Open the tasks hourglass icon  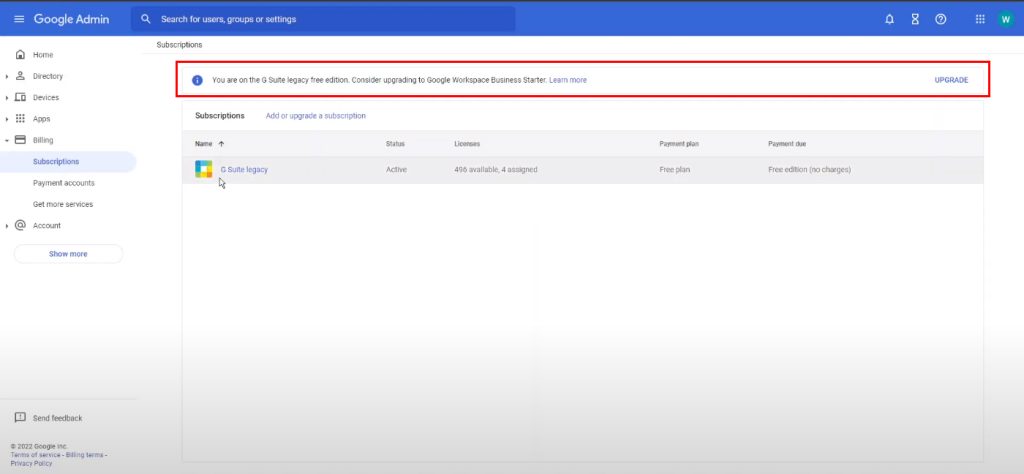pos(915,19)
